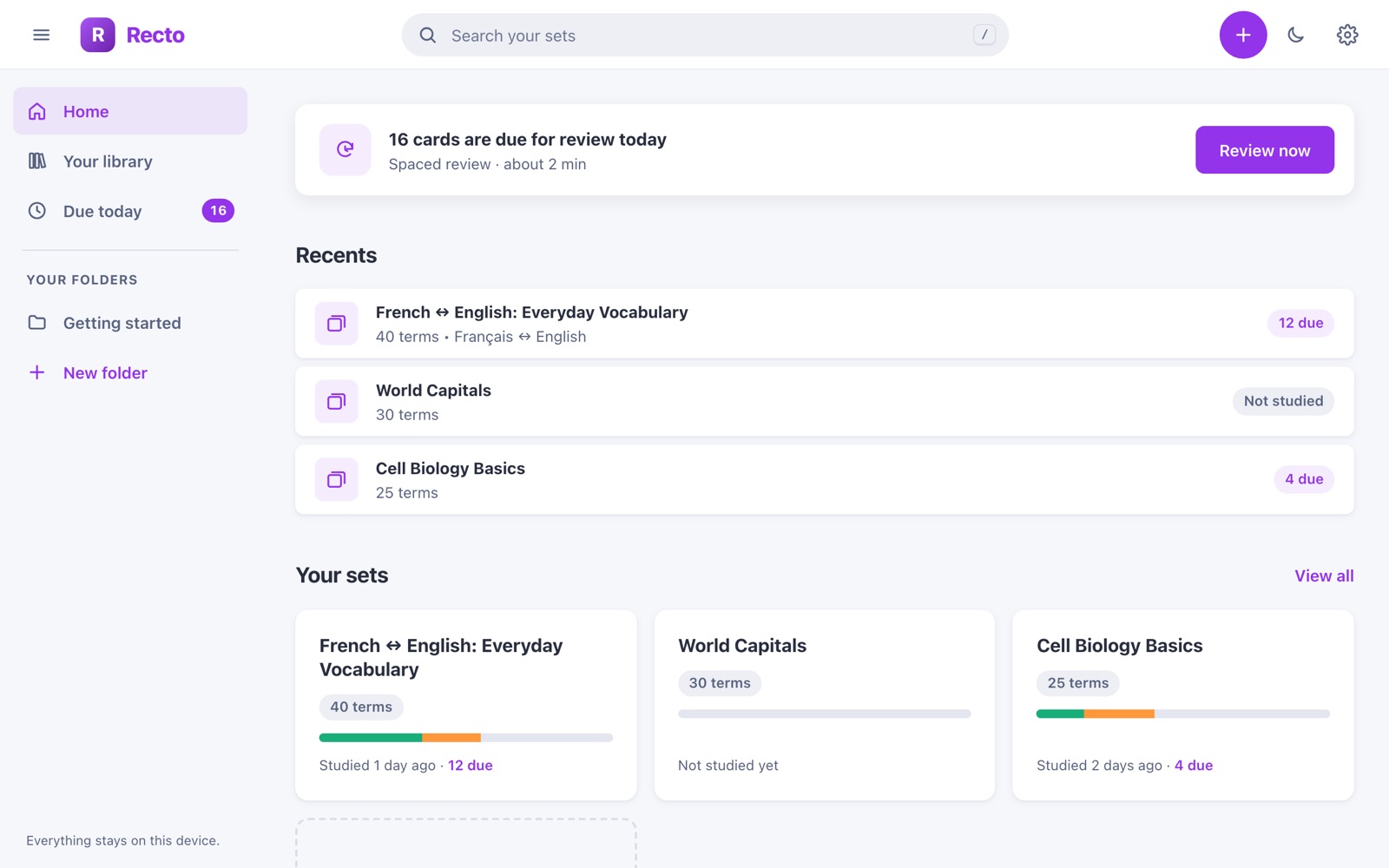Open French ↔ English: Everyday Vocabulary in Recents
The image size is (1389, 868).
pyautogui.click(x=824, y=323)
